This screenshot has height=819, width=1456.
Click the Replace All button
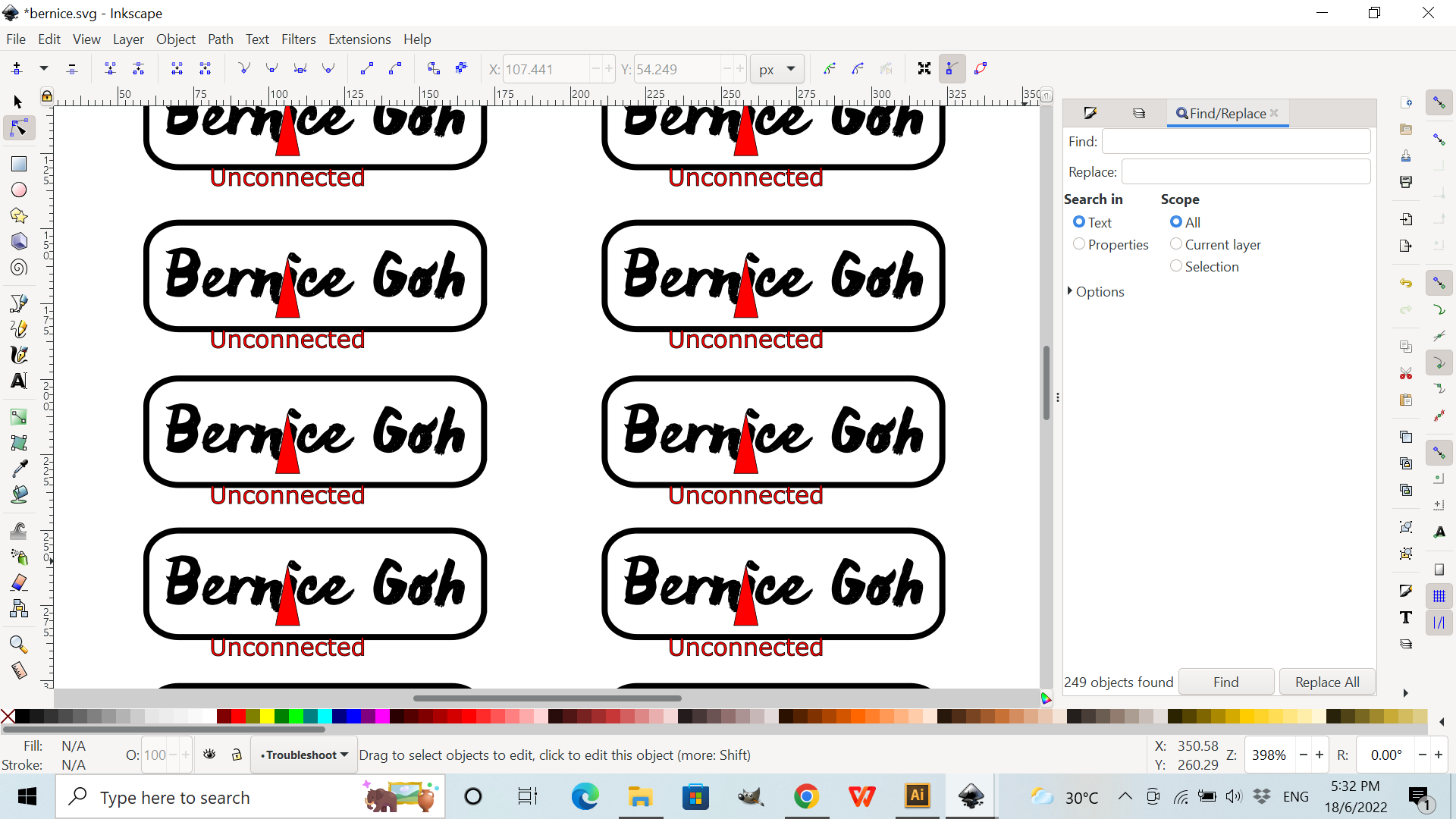coord(1326,682)
